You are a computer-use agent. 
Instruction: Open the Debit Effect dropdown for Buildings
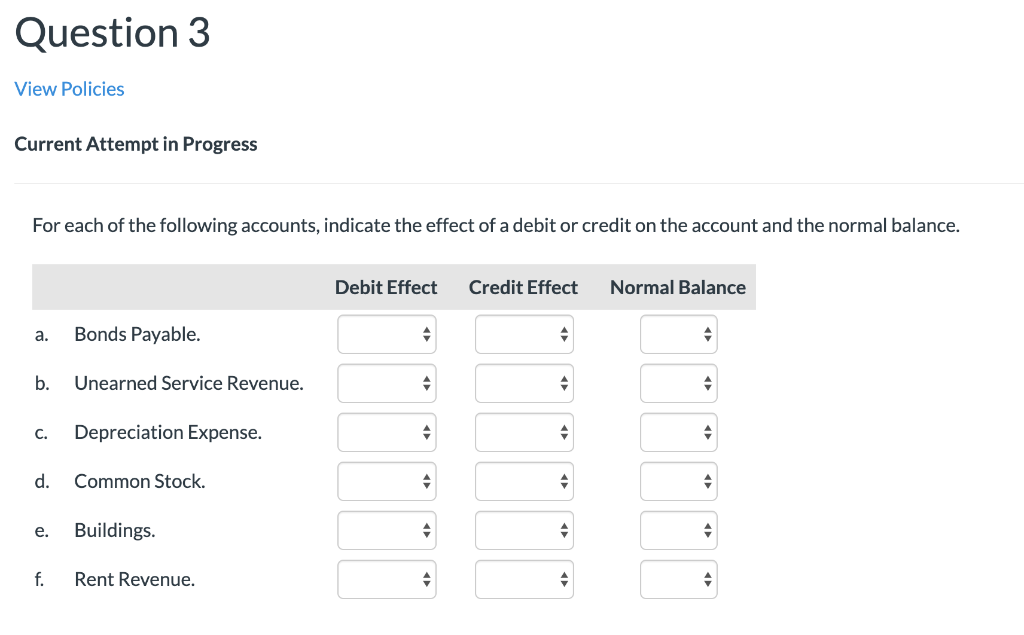click(x=387, y=530)
